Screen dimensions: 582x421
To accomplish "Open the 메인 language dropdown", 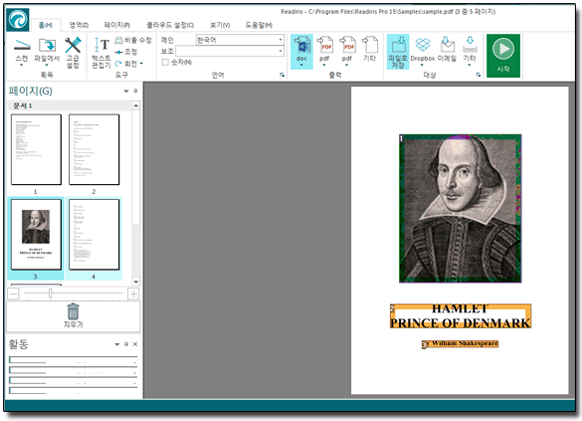I will [280, 40].
